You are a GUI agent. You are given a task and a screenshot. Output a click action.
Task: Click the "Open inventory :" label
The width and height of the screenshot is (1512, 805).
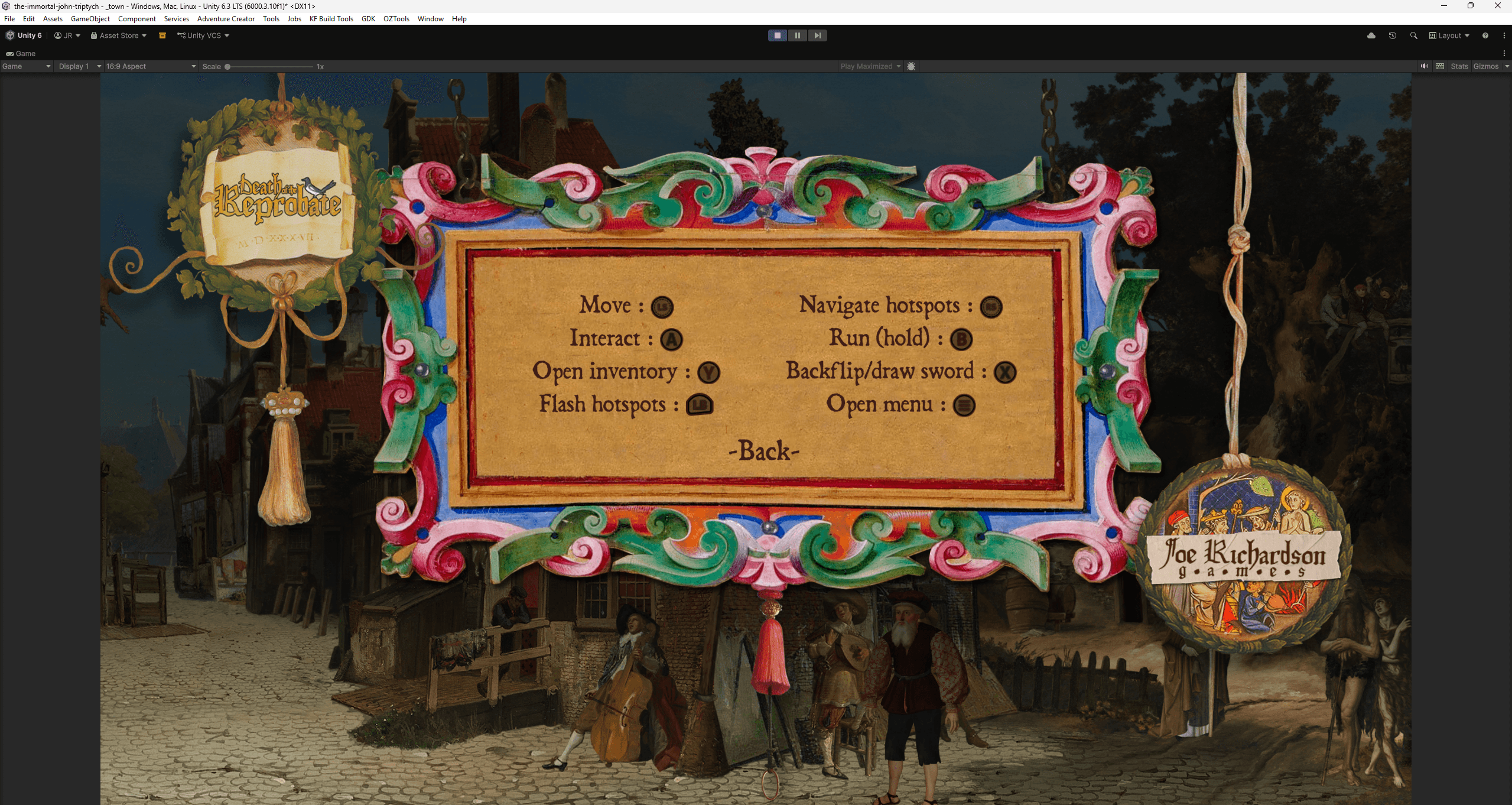pyautogui.click(x=611, y=372)
